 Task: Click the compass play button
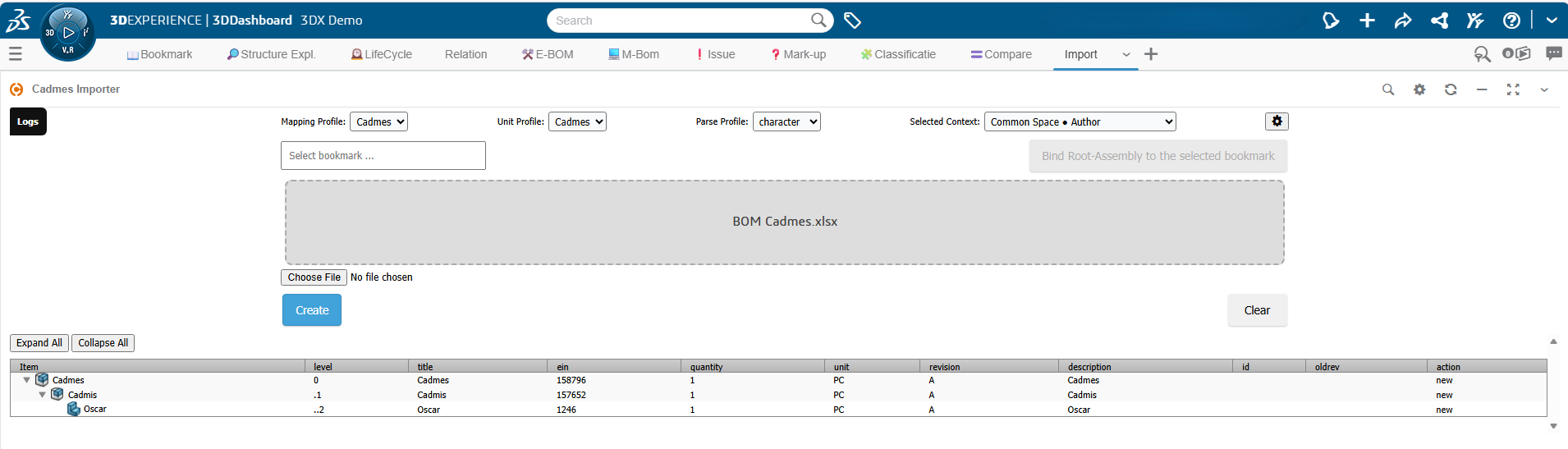point(68,33)
